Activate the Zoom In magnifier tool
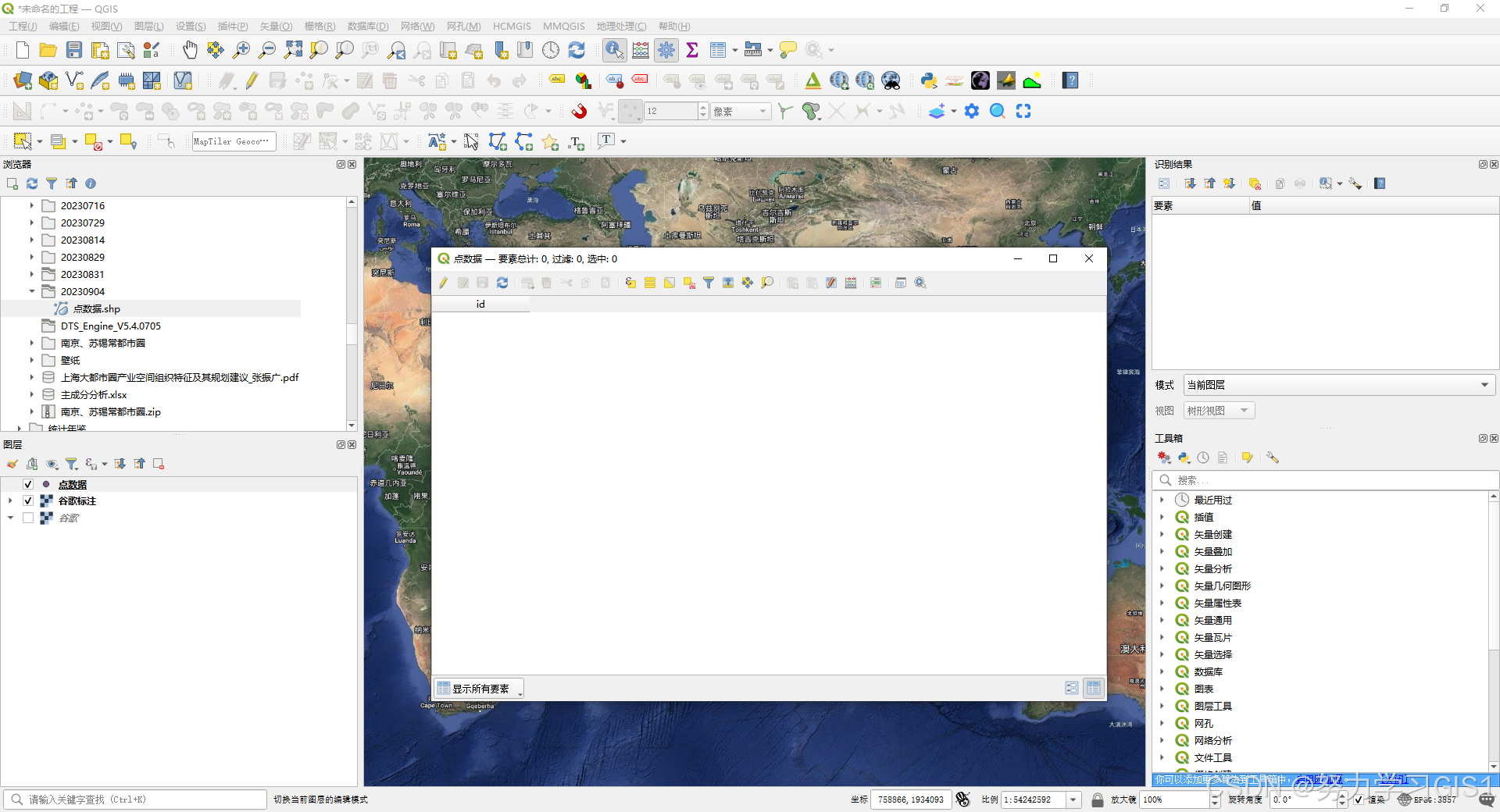Screen dimensions: 1500x812 pyautogui.click(x=241, y=51)
